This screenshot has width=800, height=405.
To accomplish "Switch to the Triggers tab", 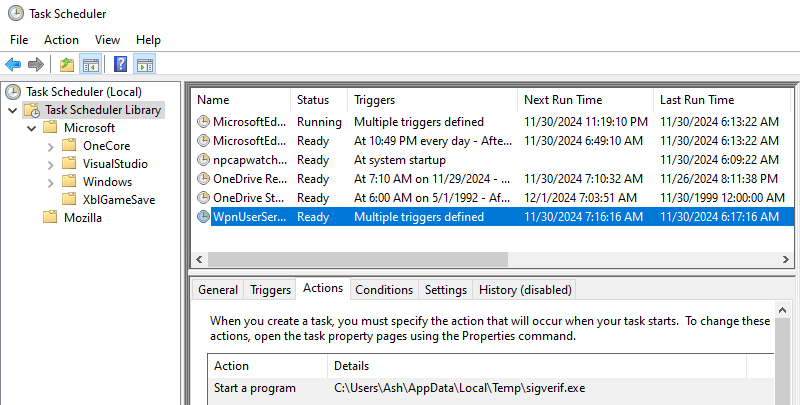I will (269, 290).
